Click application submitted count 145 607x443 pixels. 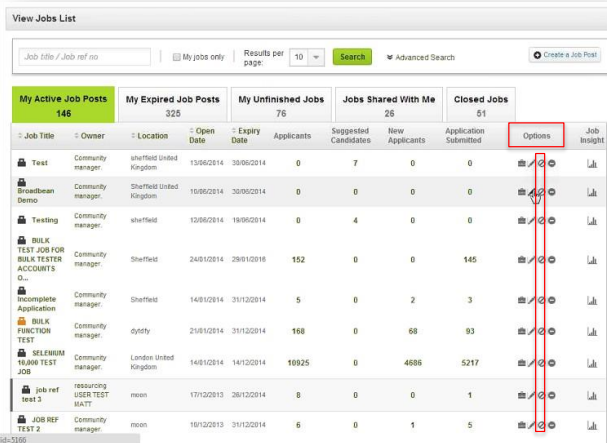coord(470,260)
